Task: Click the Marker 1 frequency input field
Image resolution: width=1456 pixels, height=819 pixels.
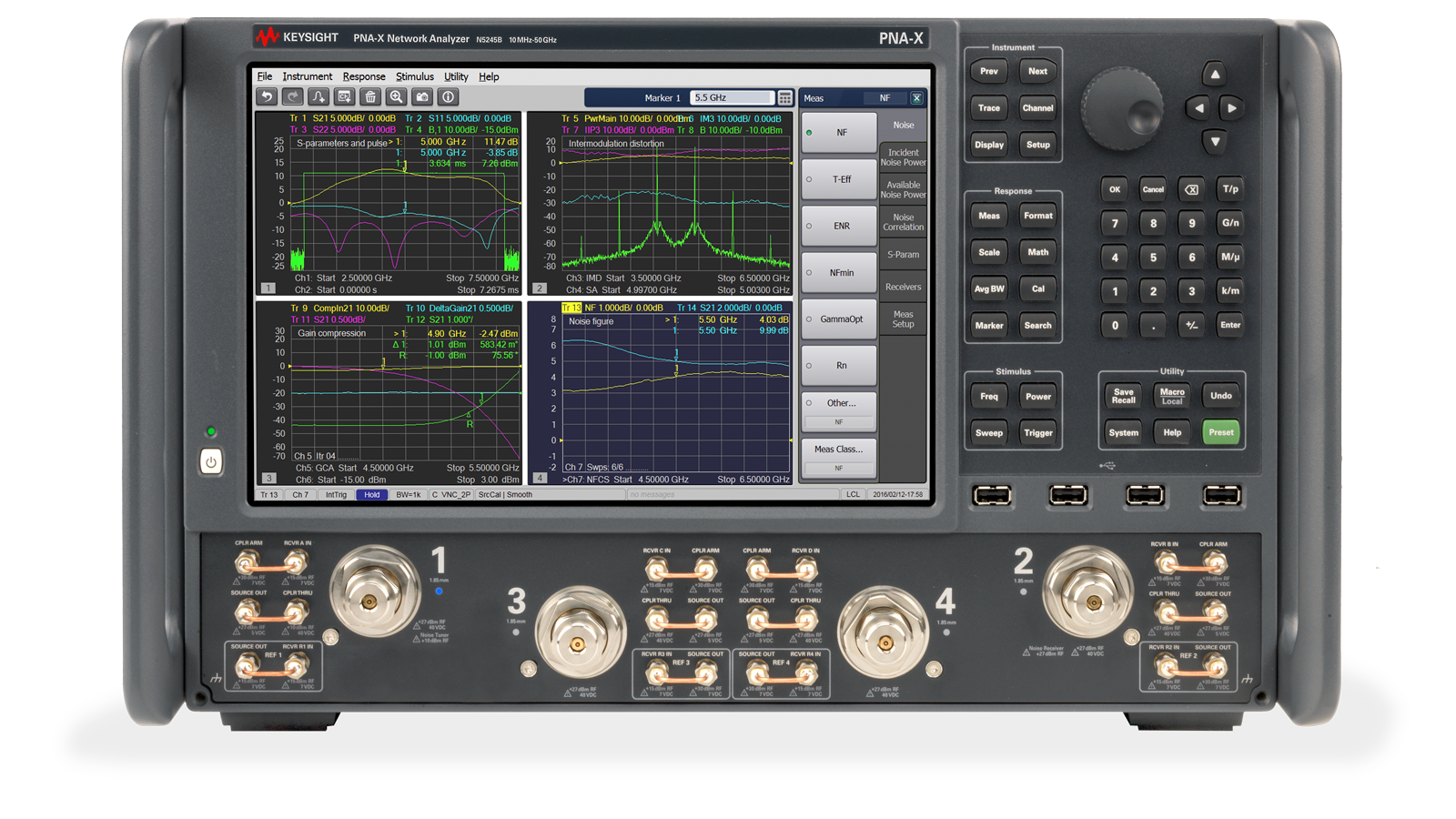Action: tap(731, 97)
